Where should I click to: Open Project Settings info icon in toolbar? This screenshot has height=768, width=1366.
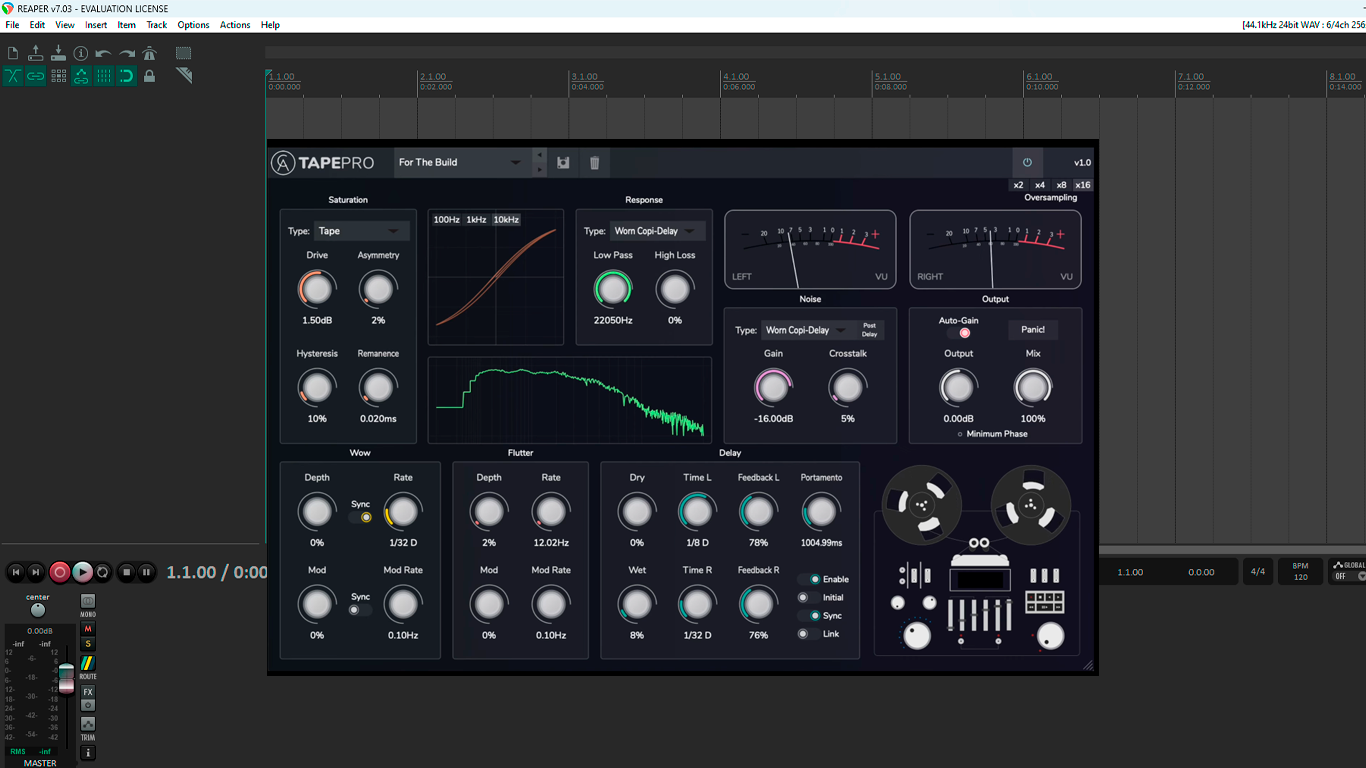[81, 53]
